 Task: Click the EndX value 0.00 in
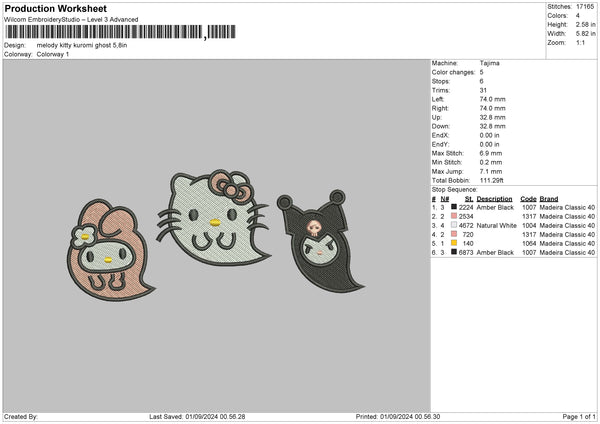click(x=489, y=135)
